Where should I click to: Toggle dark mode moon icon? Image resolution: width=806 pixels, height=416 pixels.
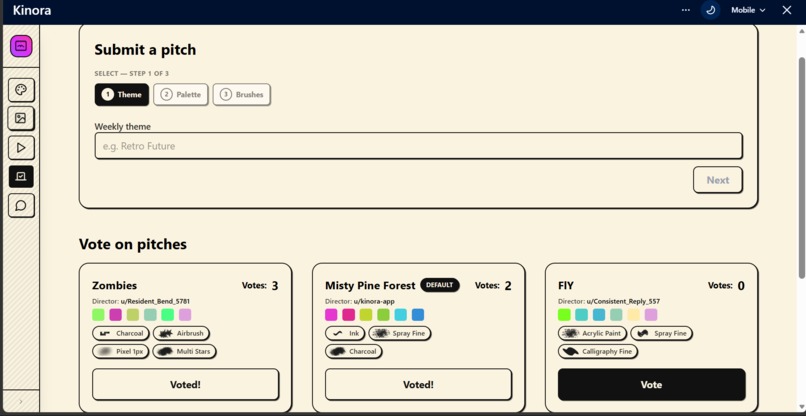tap(711, 10)
